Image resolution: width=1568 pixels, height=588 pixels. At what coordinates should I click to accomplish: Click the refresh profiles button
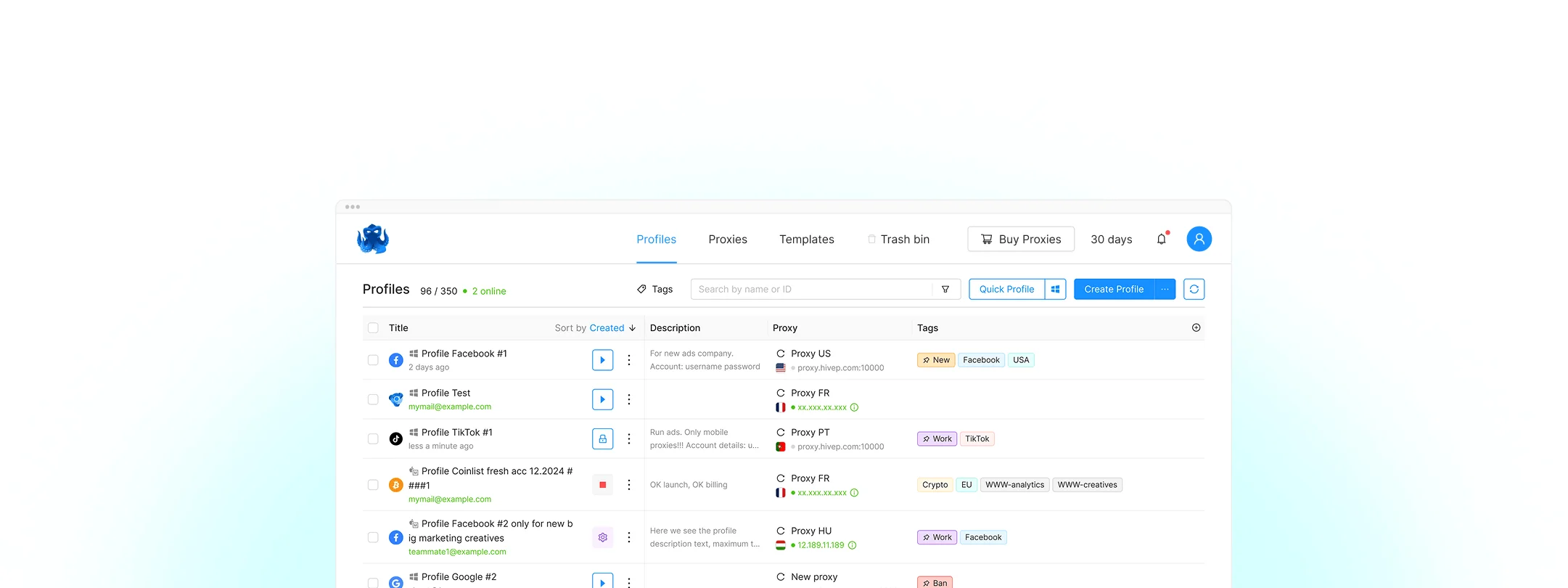[1194, 289]
